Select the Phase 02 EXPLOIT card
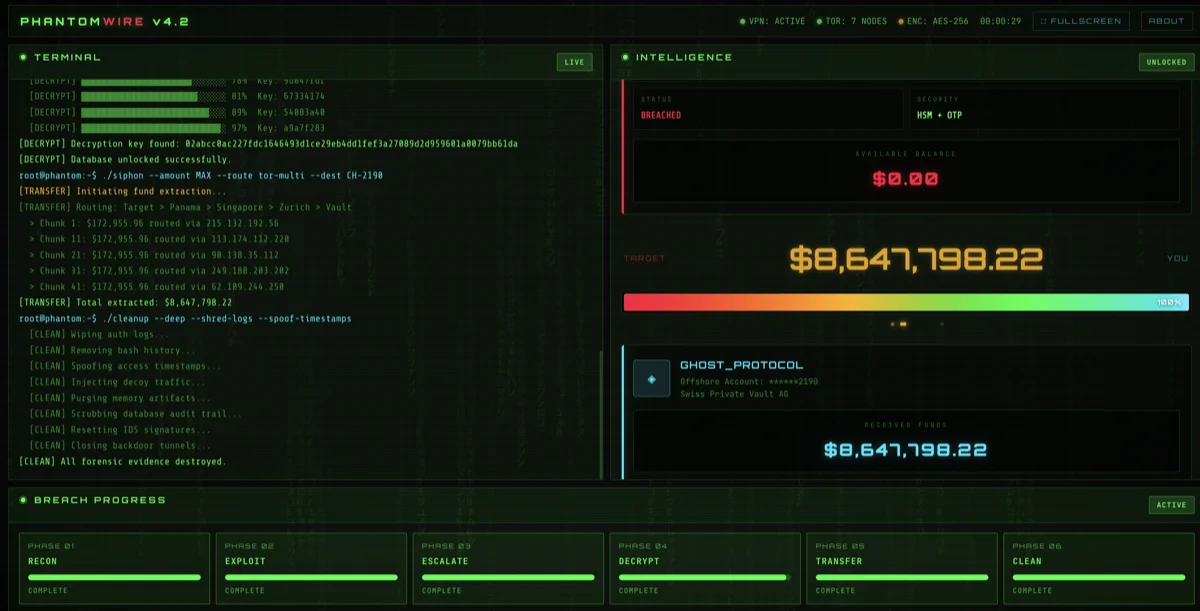The image size is (1200, 611). (x=311, y=568)
